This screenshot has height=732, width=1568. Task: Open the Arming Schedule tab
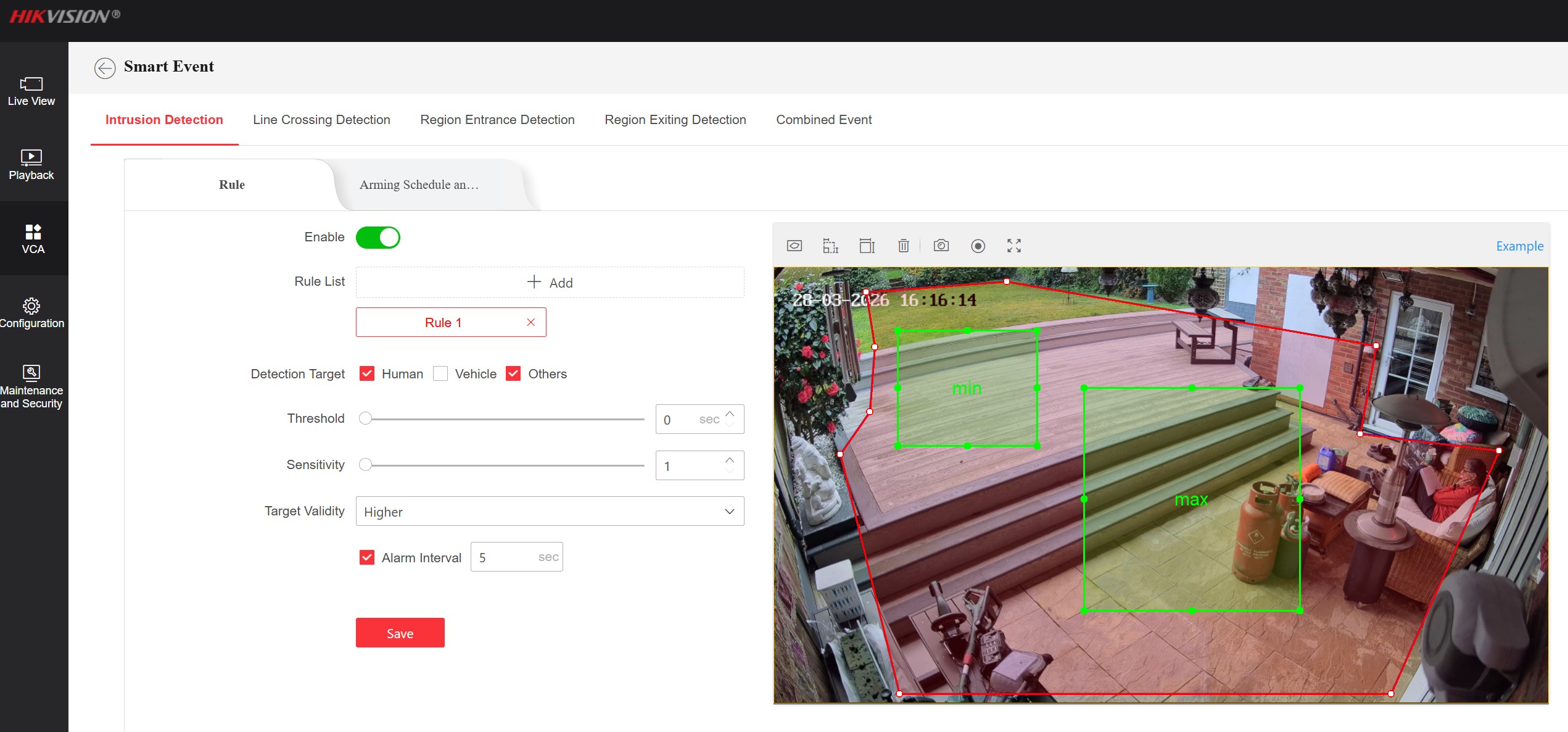coord(419,185)
